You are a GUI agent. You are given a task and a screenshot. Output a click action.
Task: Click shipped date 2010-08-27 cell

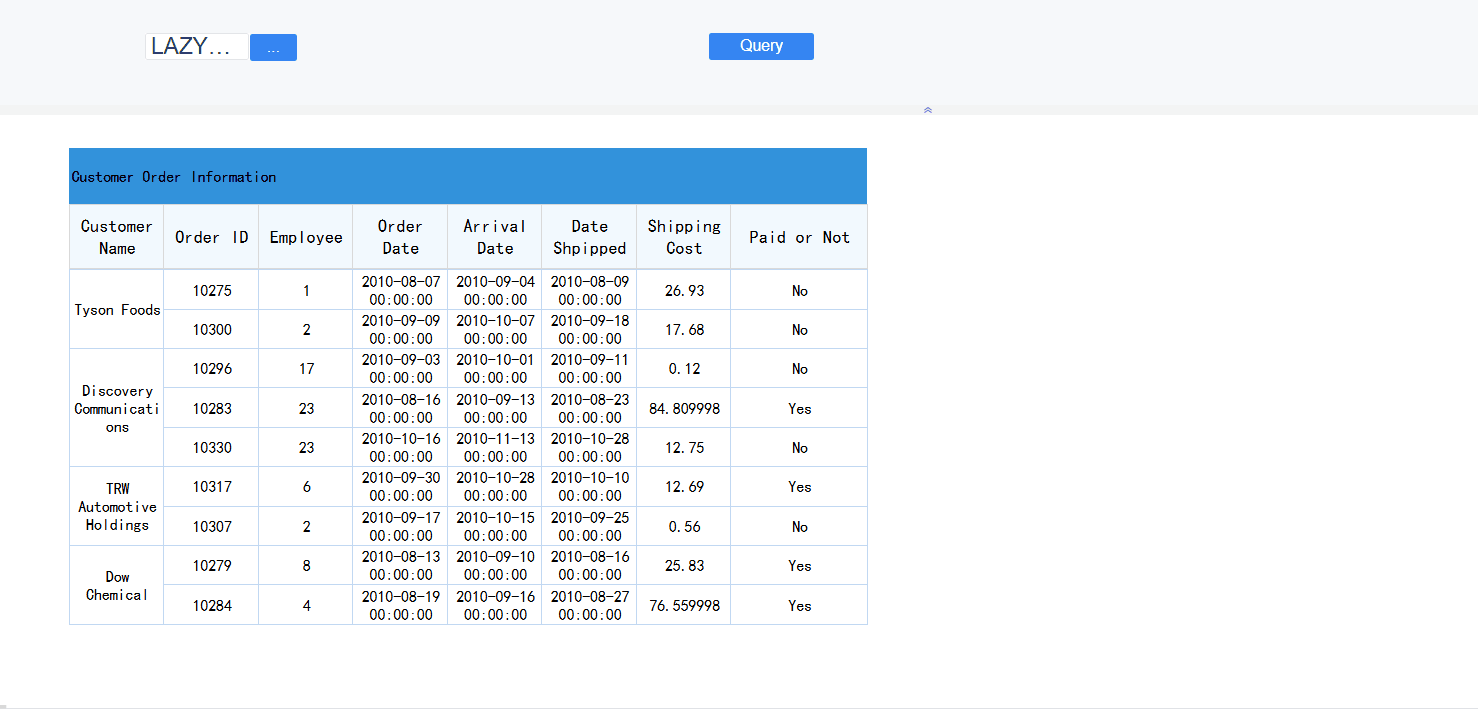pyautogui.click(x=589, y=605)
